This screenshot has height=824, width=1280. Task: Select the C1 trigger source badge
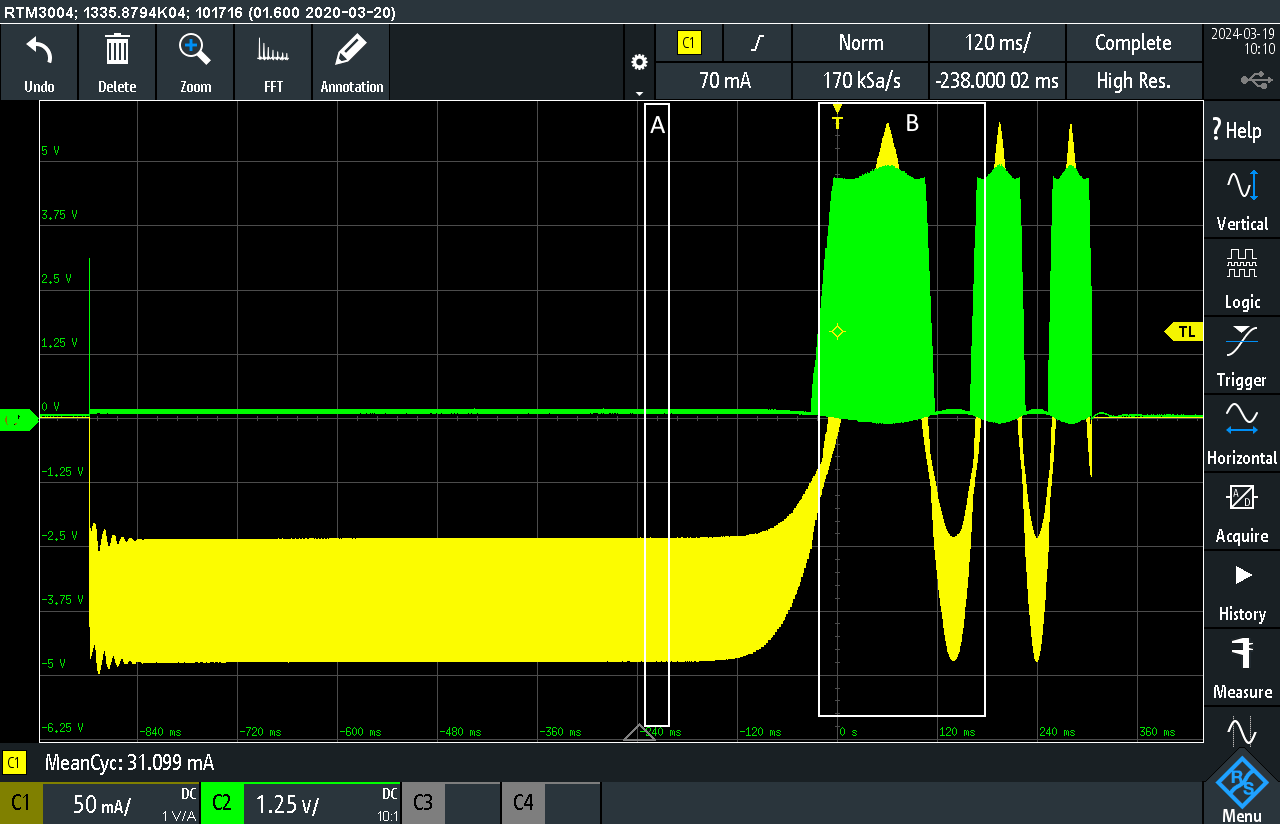click(689, 43)
